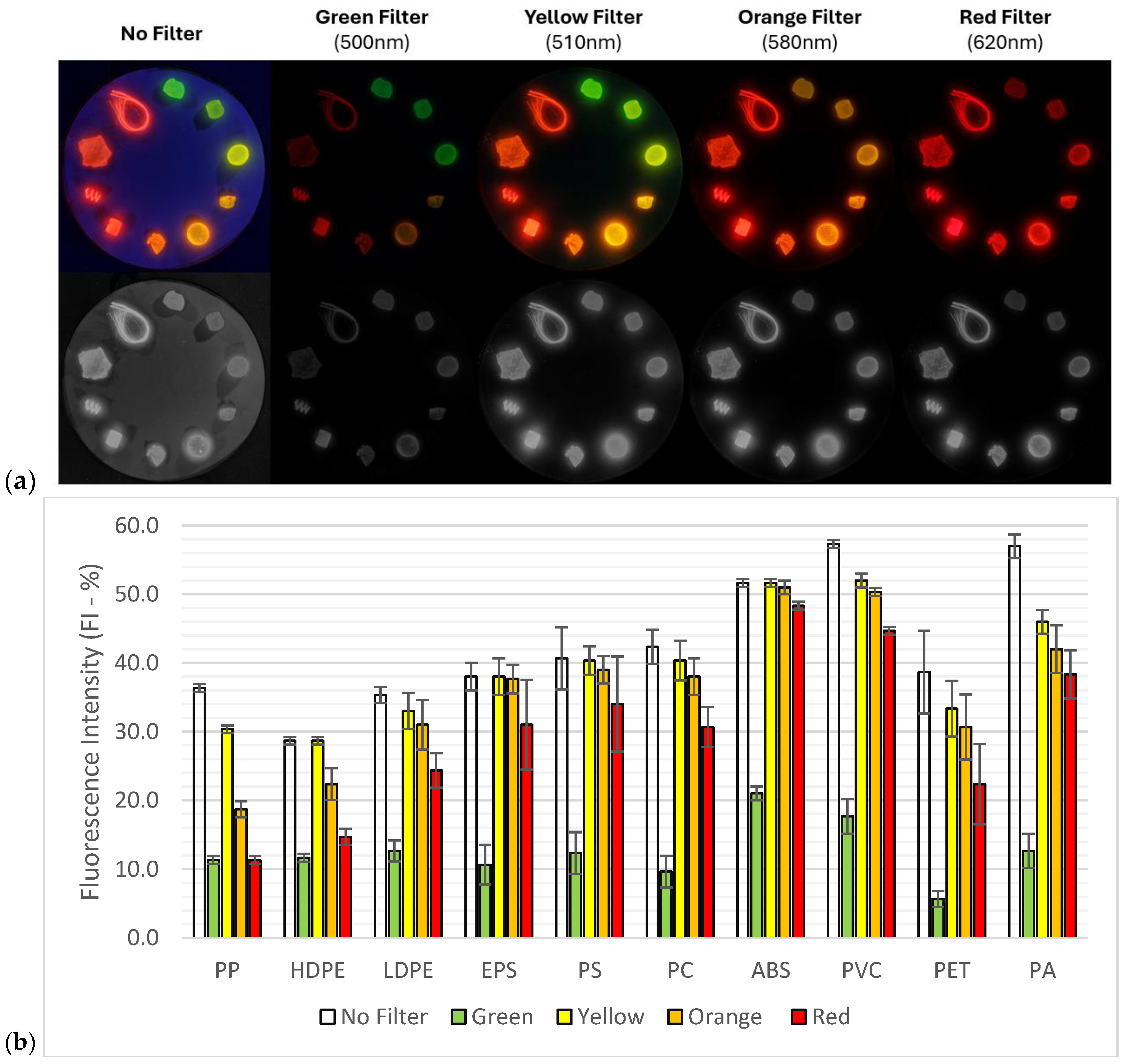The width and height of the screenshot is (1125, 1064).
Task: Click the PET green bar
Action: (x=938, y=918)
